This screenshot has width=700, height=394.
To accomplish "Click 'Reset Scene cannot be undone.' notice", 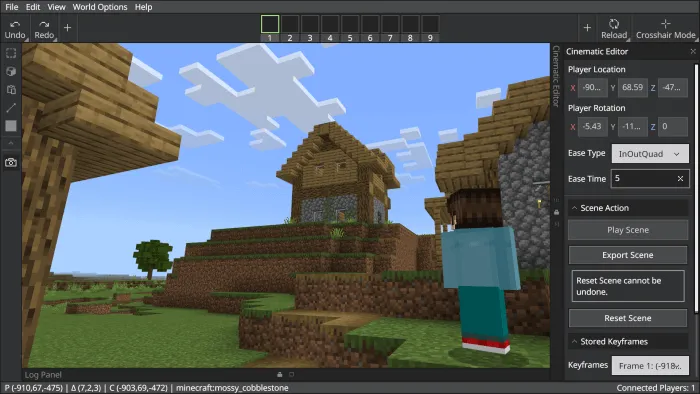I will click(628, 286).
